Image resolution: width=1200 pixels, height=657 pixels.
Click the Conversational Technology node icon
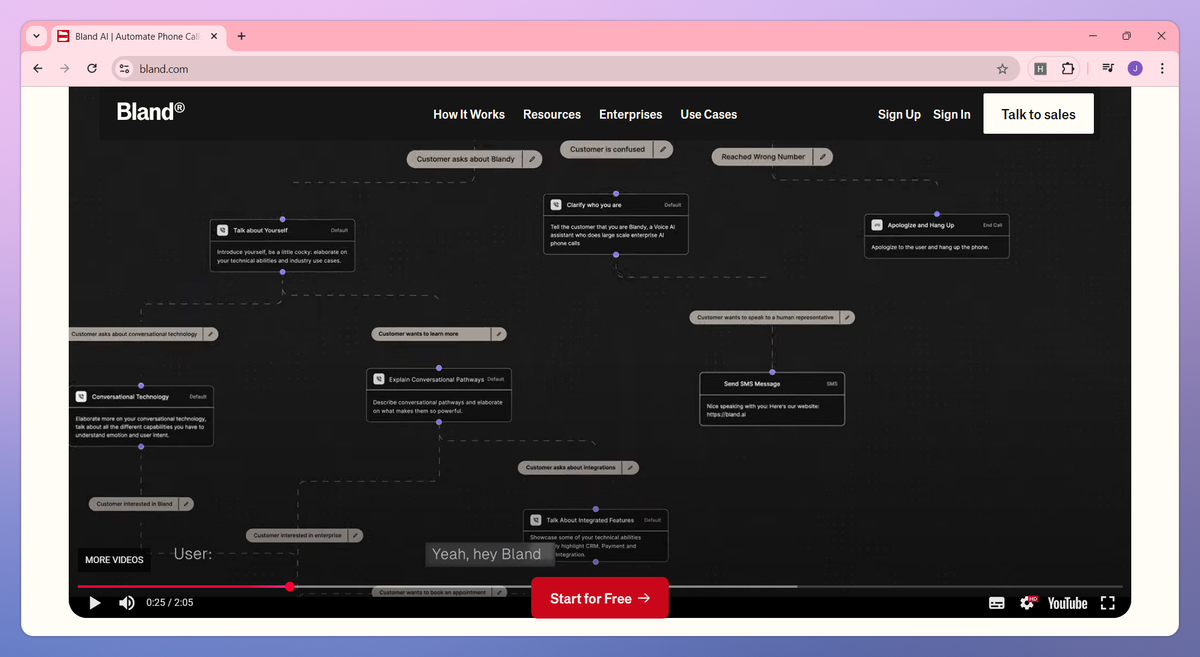coord(82,397)
